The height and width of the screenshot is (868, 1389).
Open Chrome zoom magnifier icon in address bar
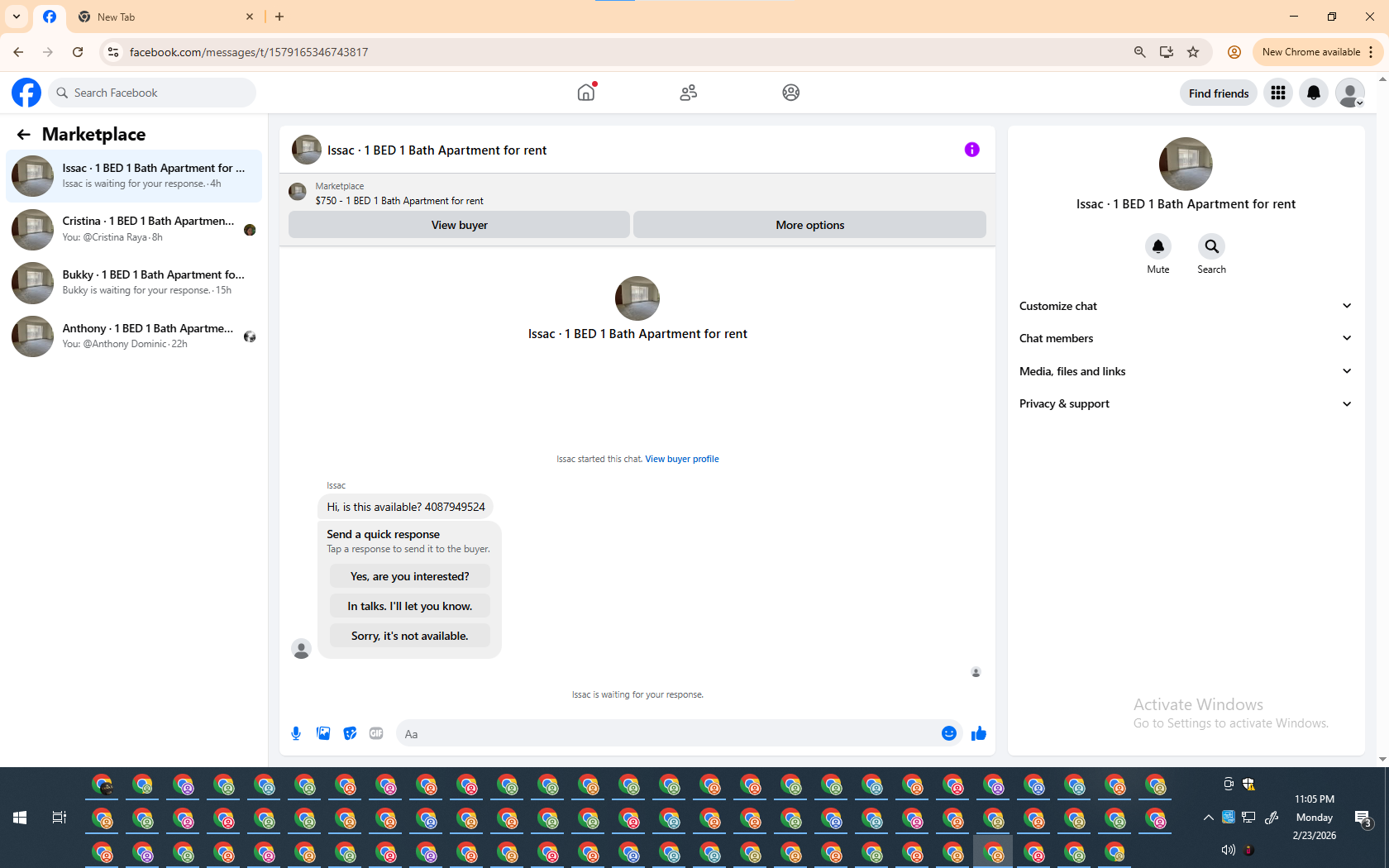[1140, 52]
